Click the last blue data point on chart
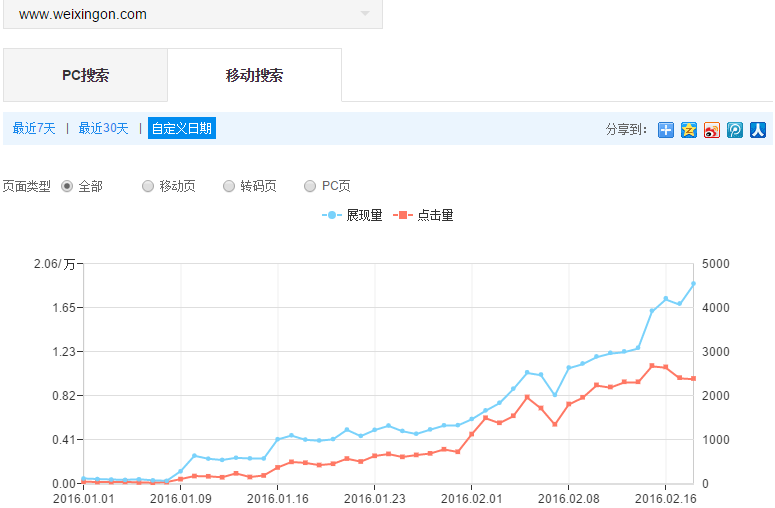 tap(693, 284)
